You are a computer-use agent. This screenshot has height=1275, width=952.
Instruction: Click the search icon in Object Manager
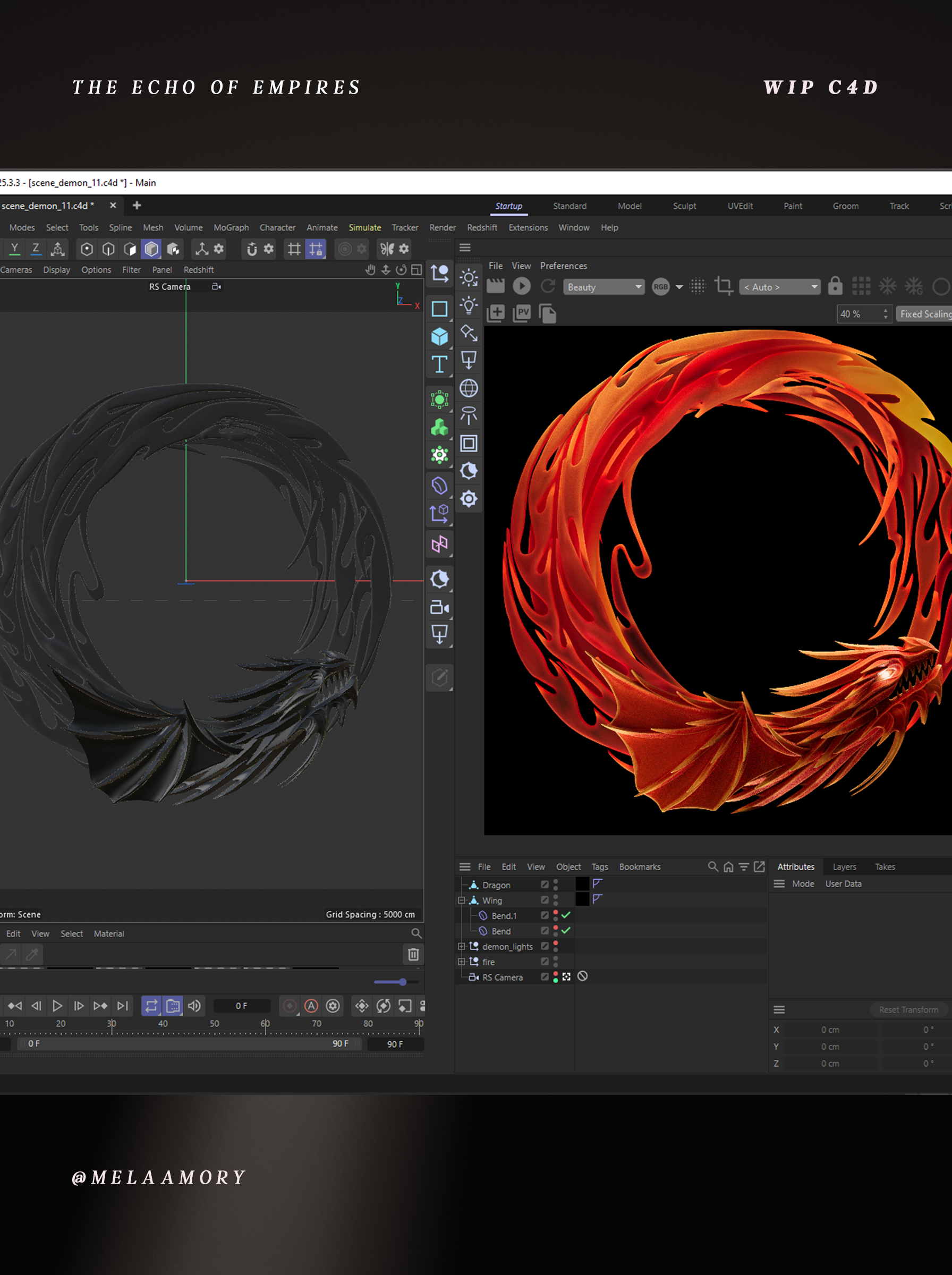click(713, 866)
